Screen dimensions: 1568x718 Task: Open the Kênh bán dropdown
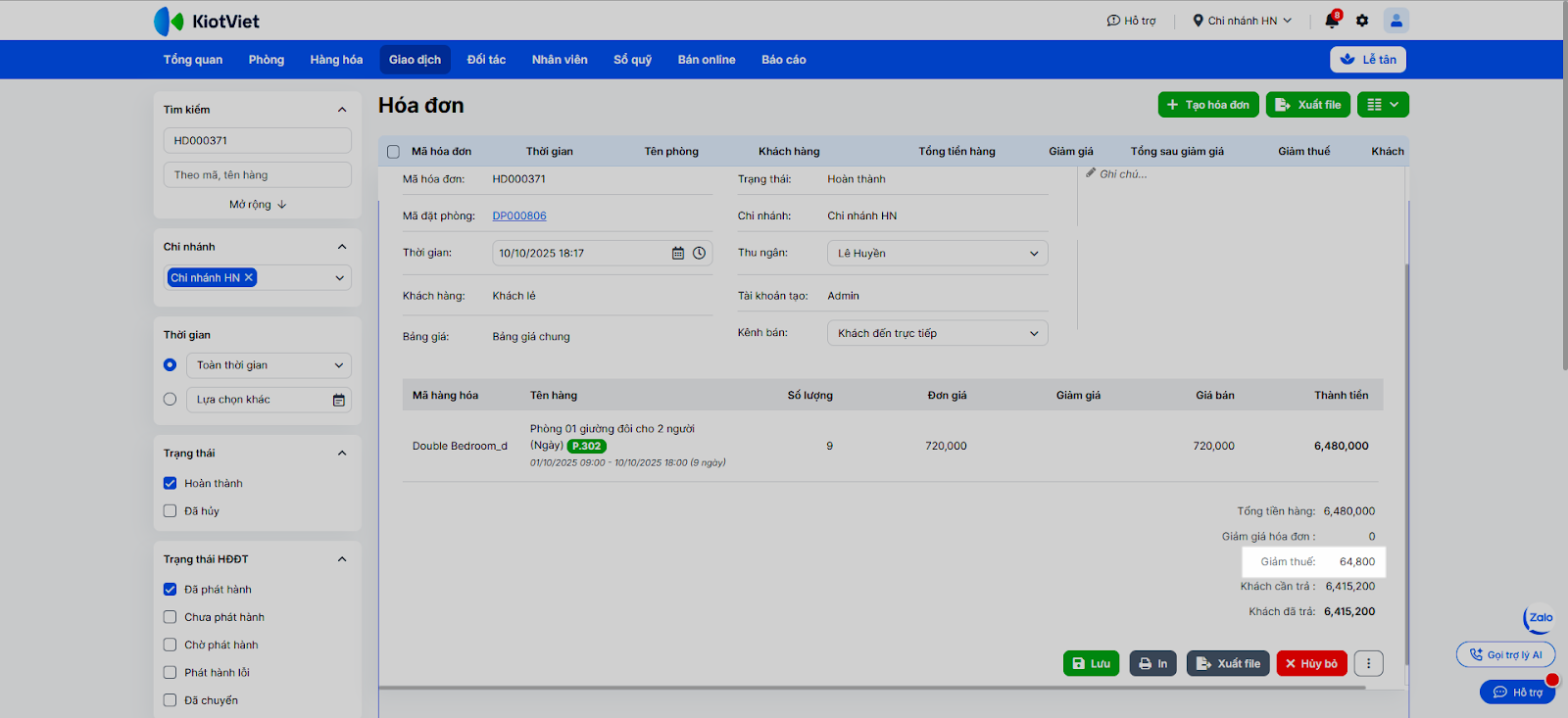[x=937, y=334]
